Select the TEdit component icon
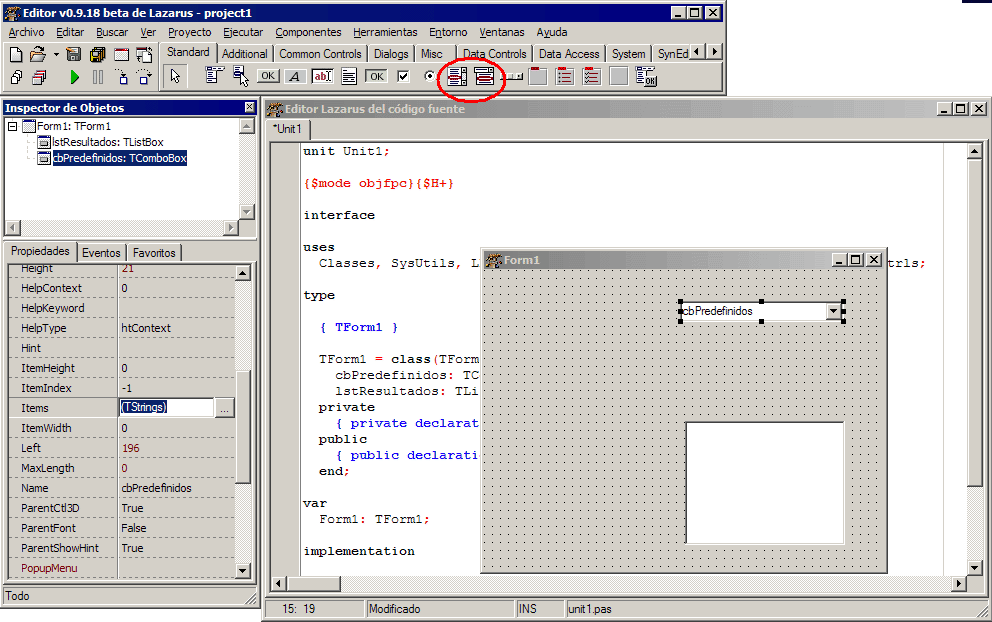This screenshot has height=622, width=992. (322, 76)
